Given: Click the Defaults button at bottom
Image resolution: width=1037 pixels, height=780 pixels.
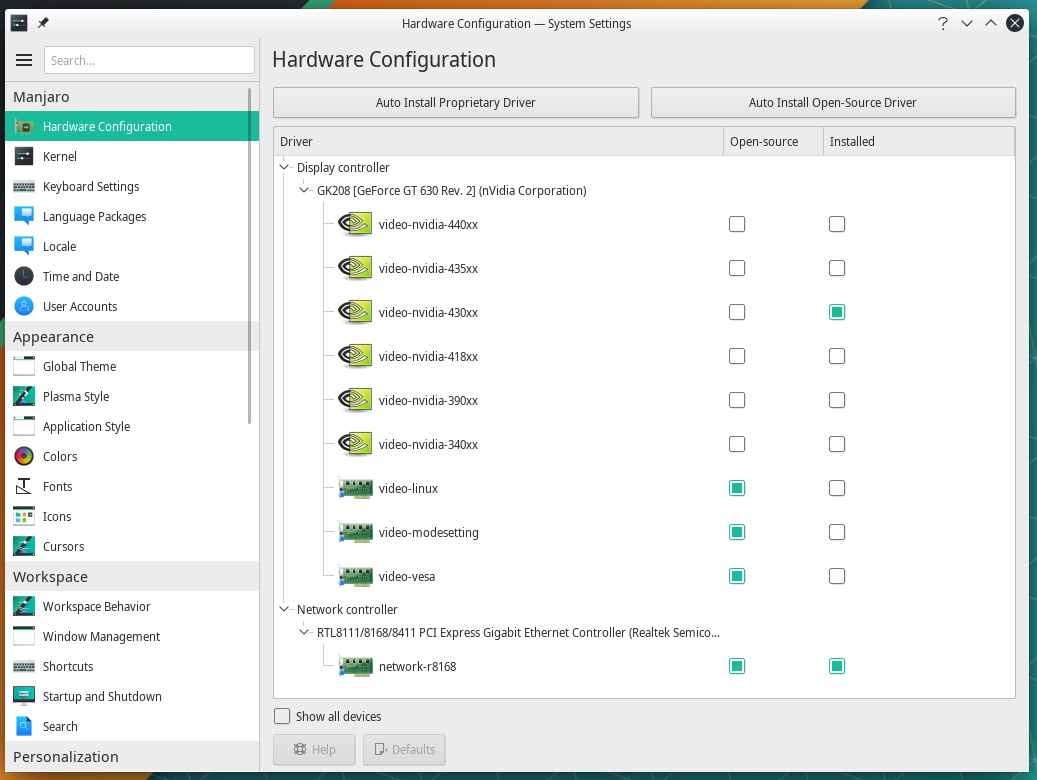Looking at the screenshot, I should [404, 750].
